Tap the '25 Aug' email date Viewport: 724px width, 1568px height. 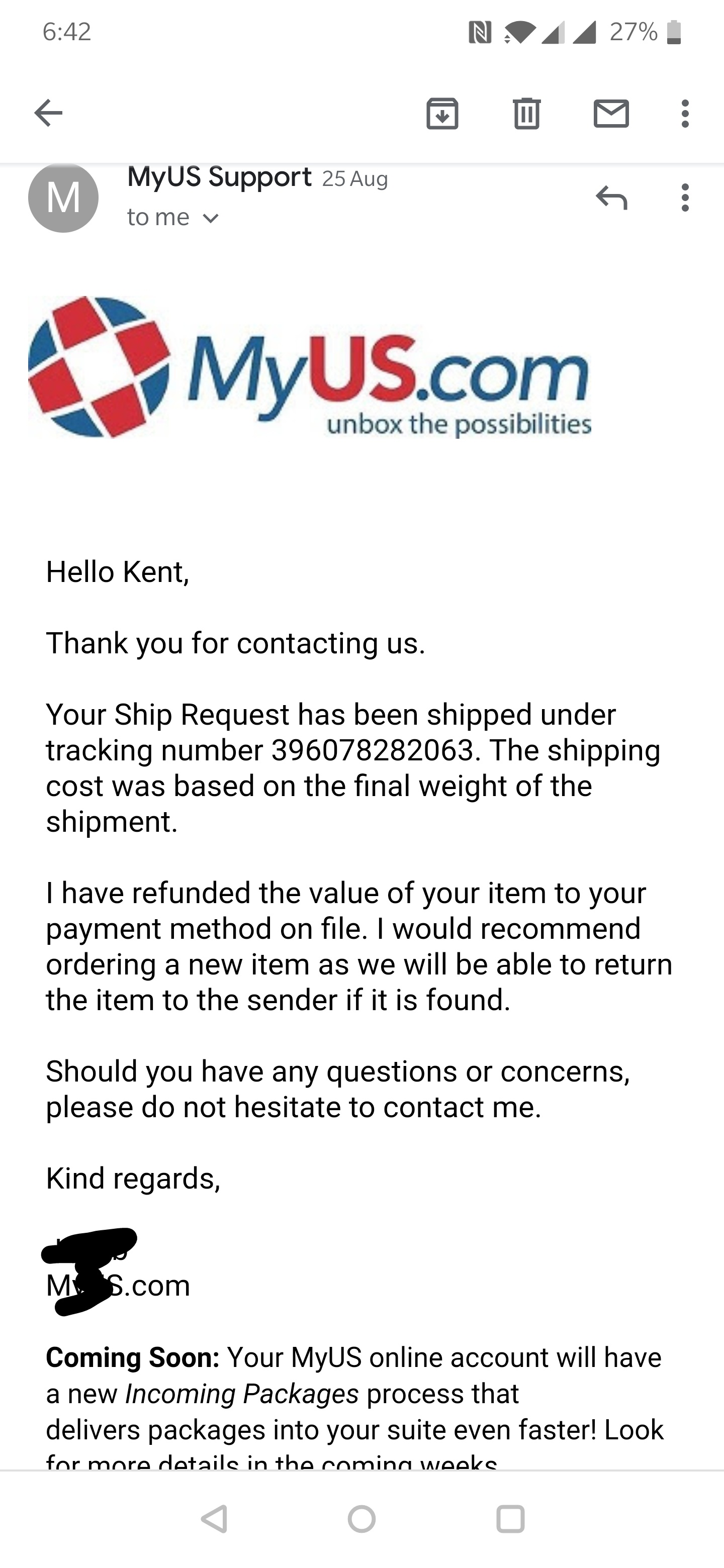coord(354,179)
